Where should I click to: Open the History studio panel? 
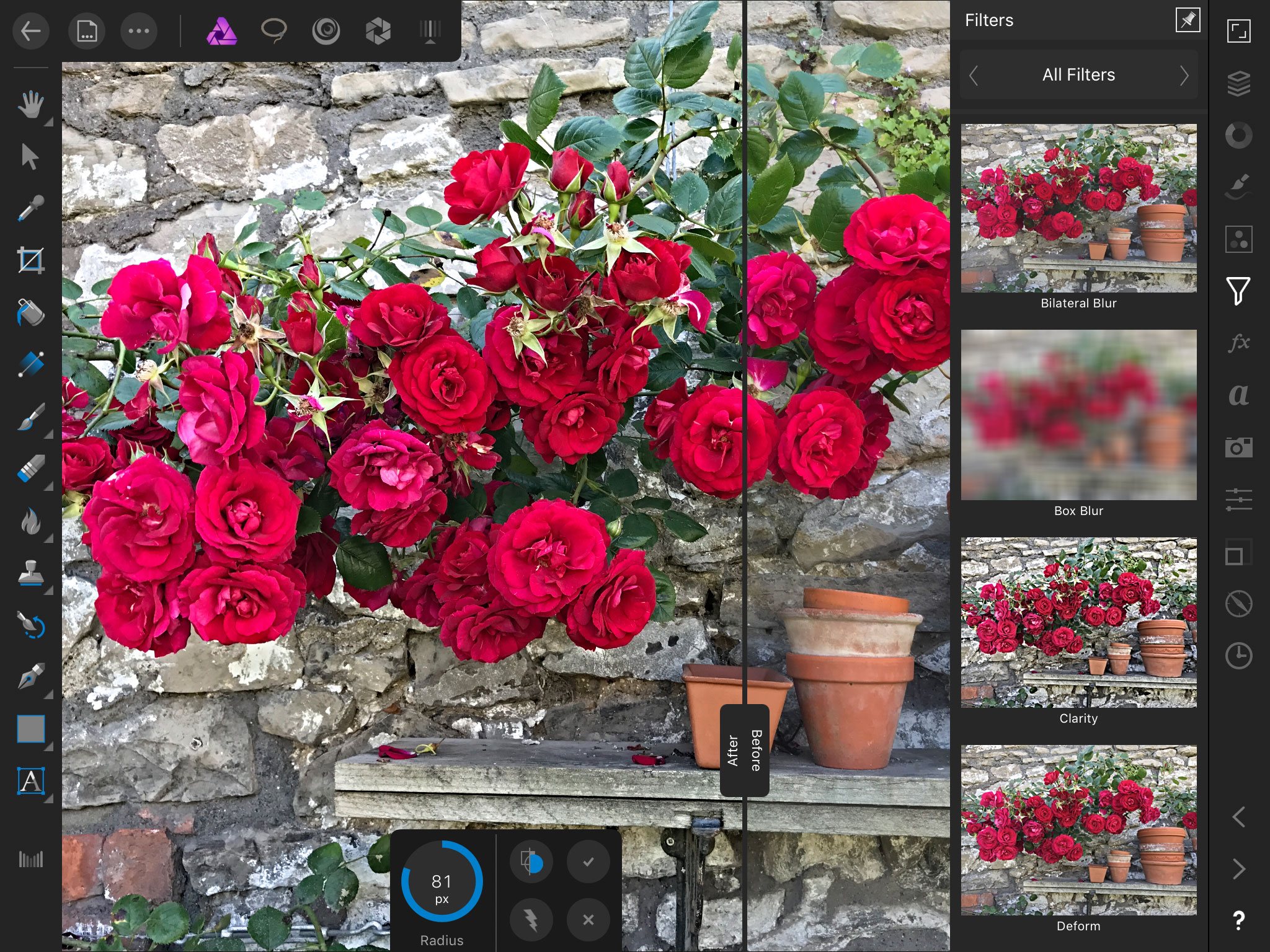1238,653
